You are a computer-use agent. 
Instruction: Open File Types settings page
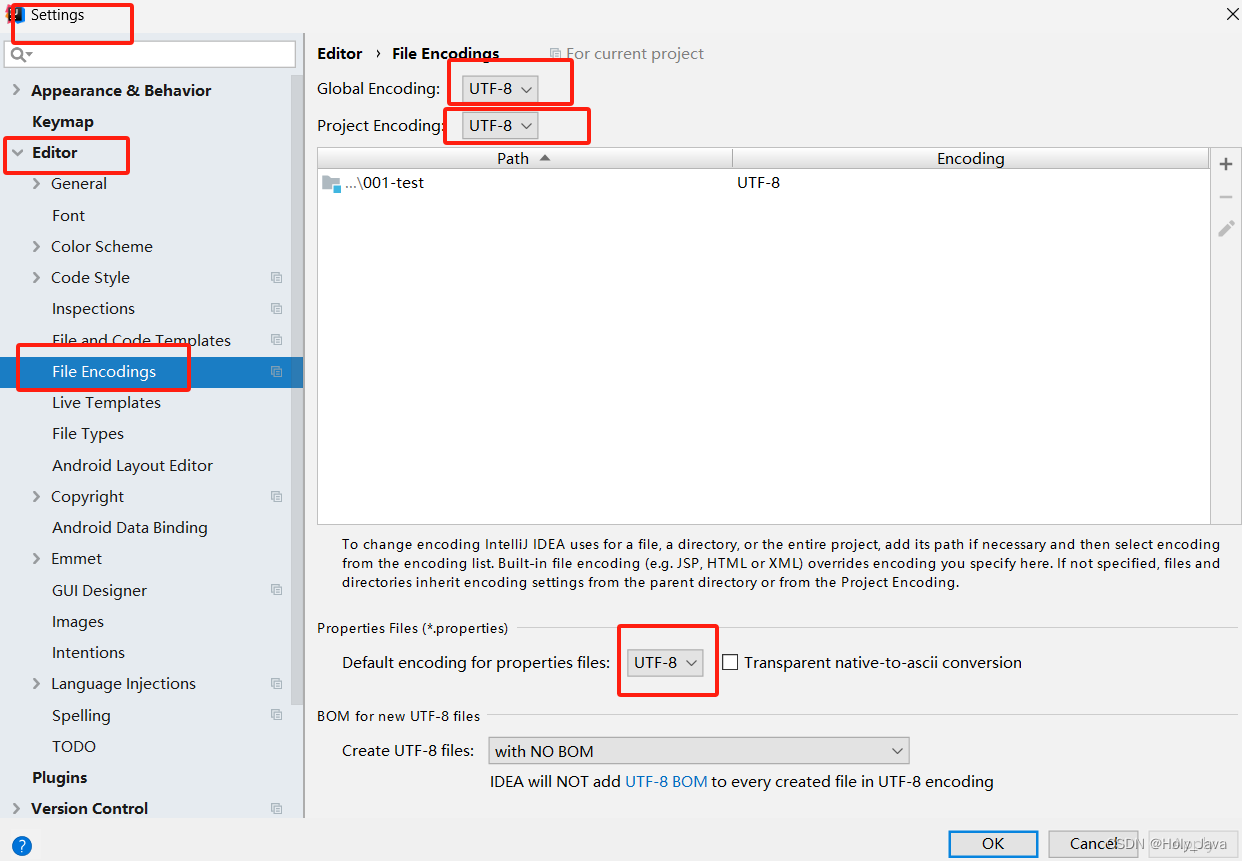pyautogui.click(x=88, y=434)
